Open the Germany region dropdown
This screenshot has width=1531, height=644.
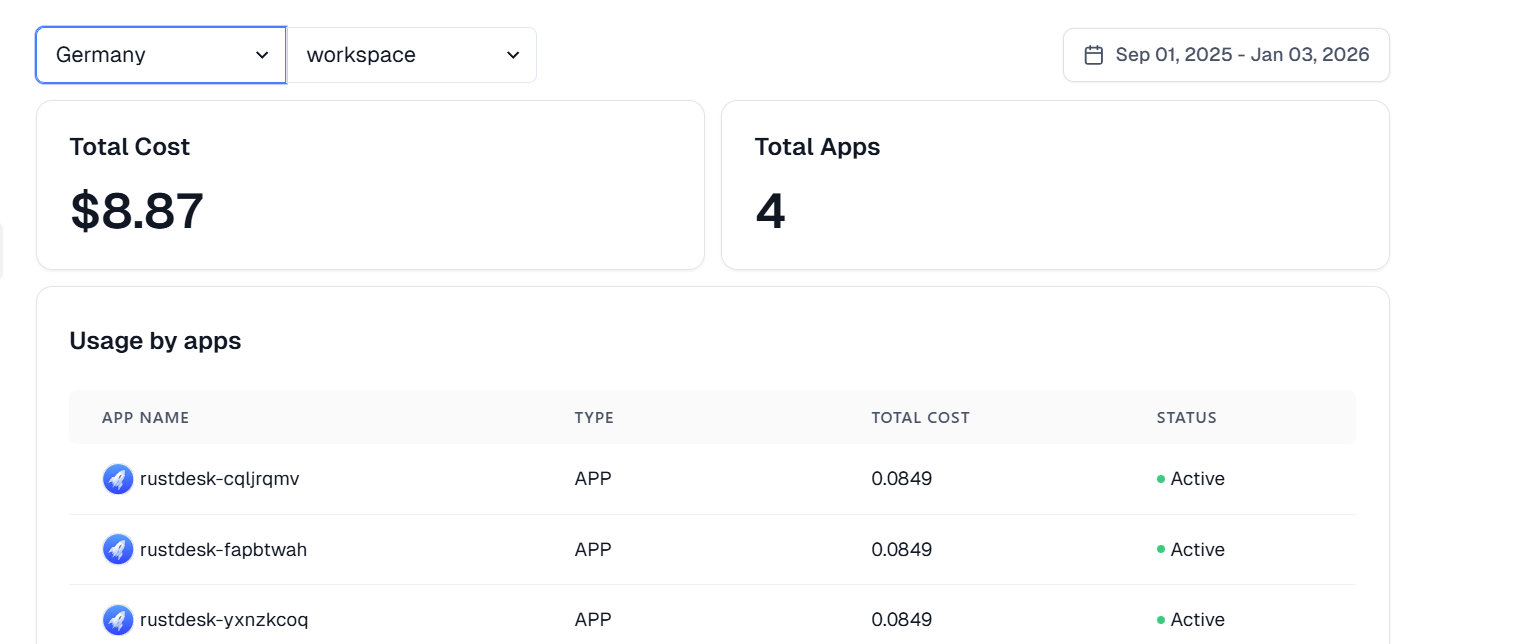[x=161, y=55]
